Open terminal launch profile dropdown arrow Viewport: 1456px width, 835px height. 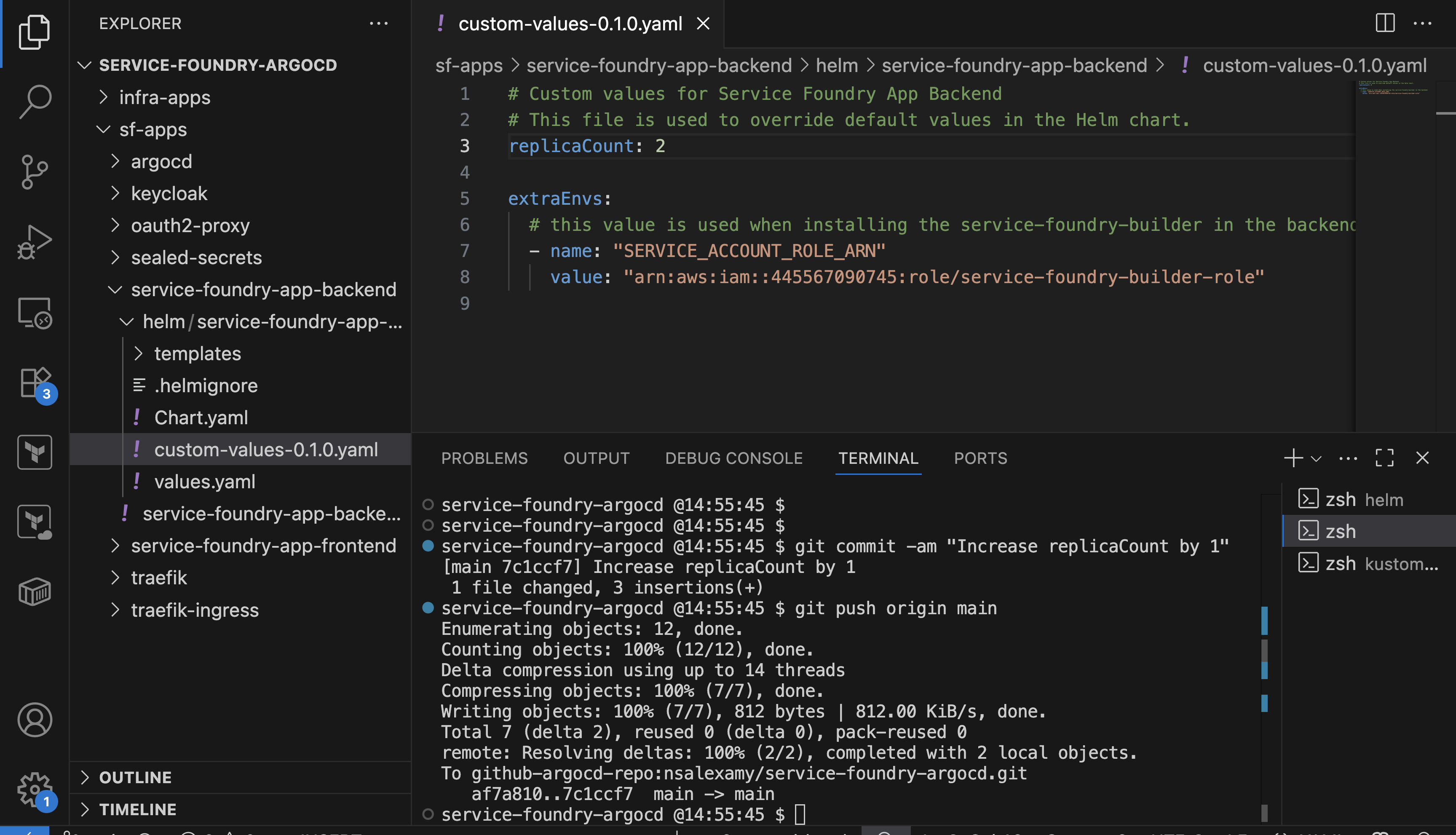coord(1316,458)
